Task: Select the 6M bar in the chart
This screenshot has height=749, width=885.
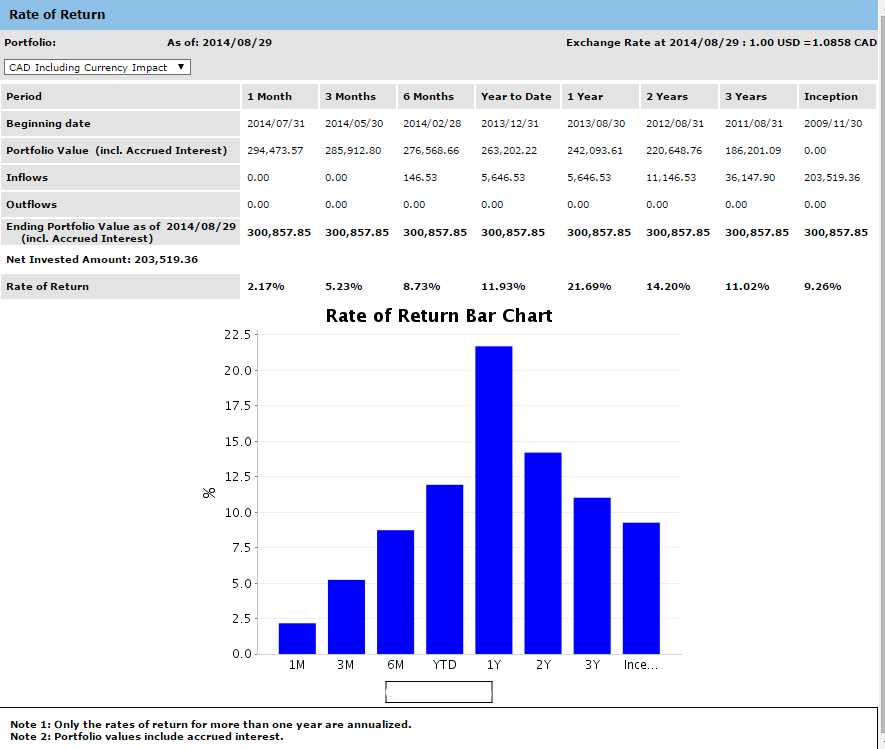Action: [x=395, y=592]
